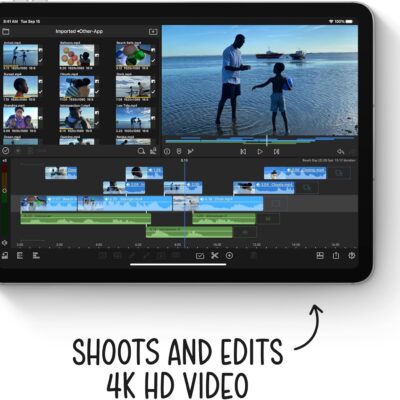
Task: Open the library search magnifier
Action: pyautogui.click(x=141, y=151)
